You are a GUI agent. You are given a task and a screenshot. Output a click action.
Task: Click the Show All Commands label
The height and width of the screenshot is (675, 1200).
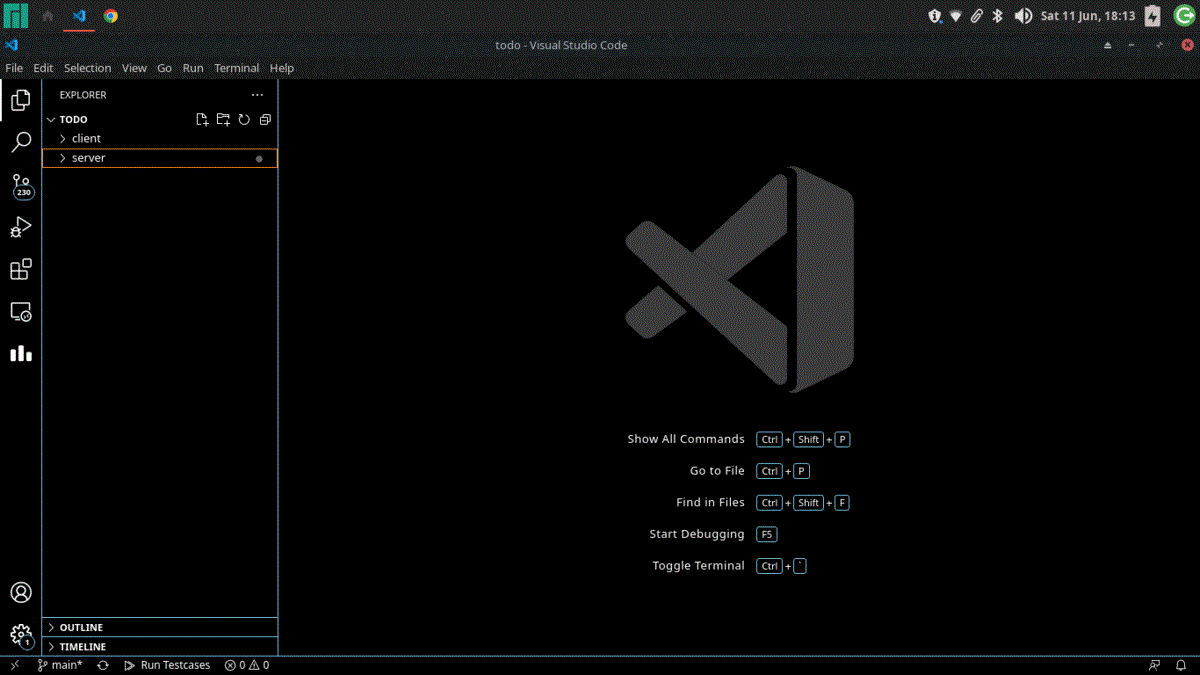point(686,439)
